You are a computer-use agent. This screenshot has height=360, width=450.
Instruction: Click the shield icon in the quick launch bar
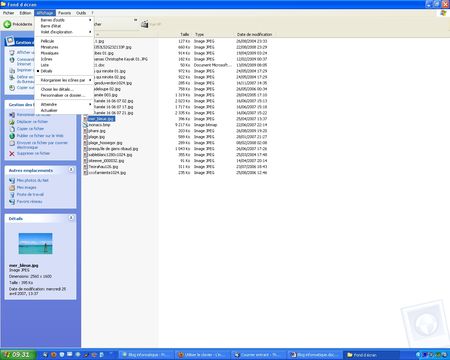[x=62, y=355]
